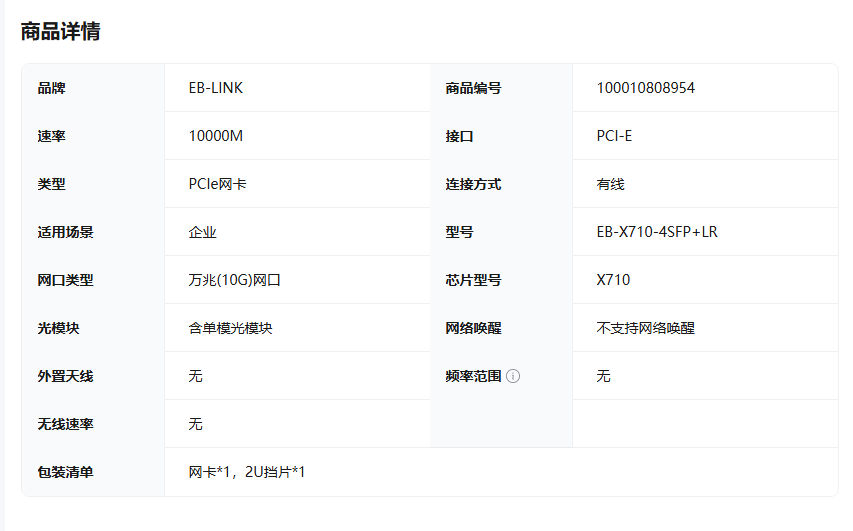Click the 品牌 label cell

(93, 88)
